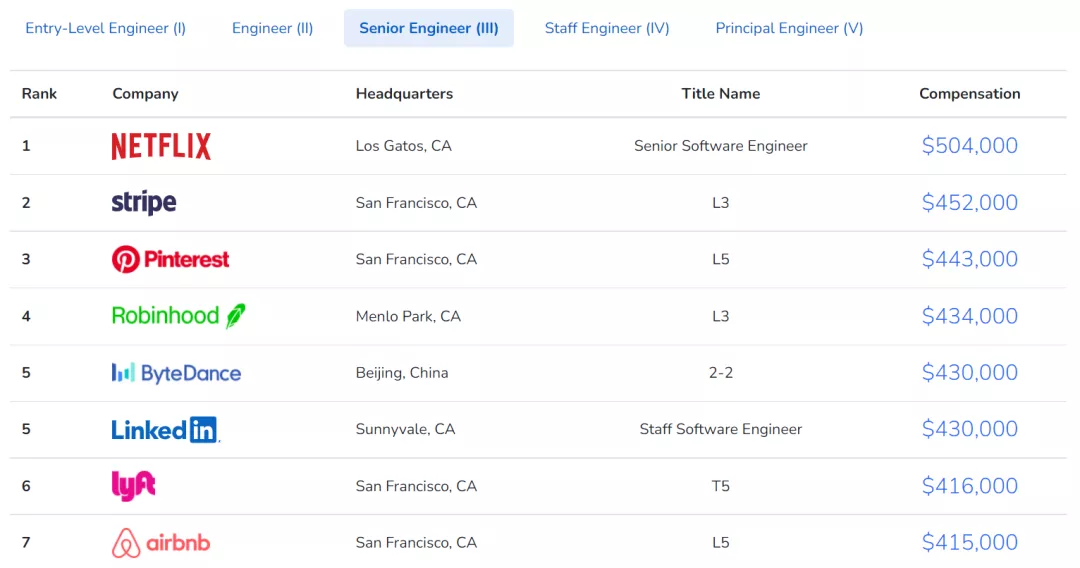1080x568 pixels.
Task: Open Stripe's $452,000 compensation link
Action: coord(969,202)
